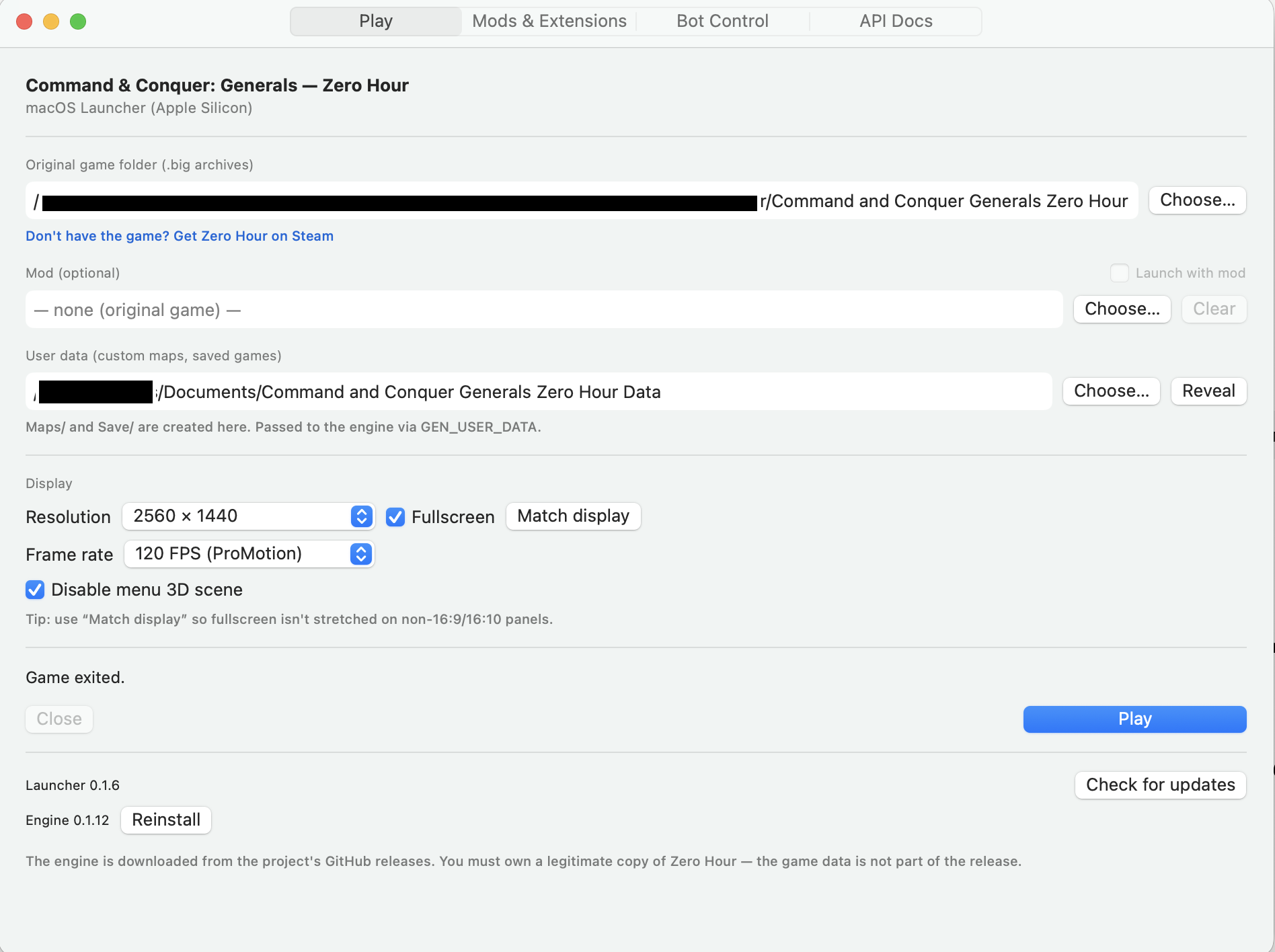The height and width of the screenshot is (952, 1275).
Task: Maximize the window with the green button
Action: tap(78, 22)
